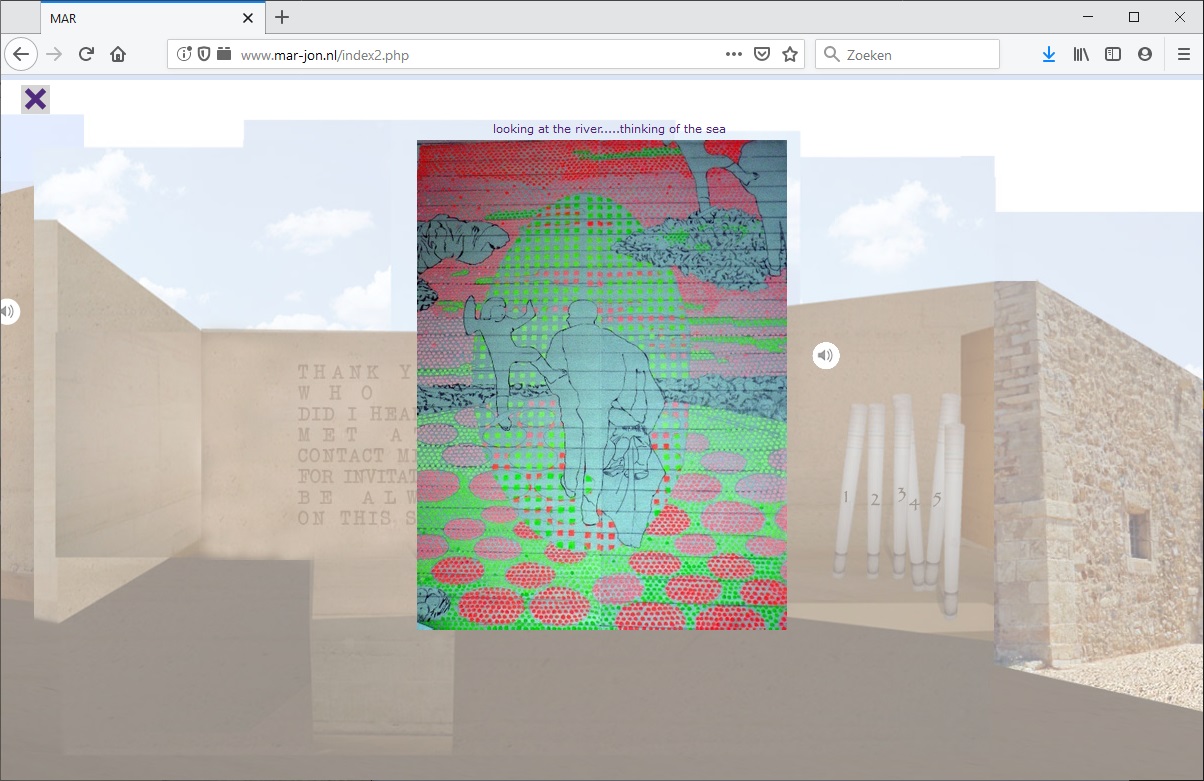
Task: Go back to previous page
Action: coord(21,55)
